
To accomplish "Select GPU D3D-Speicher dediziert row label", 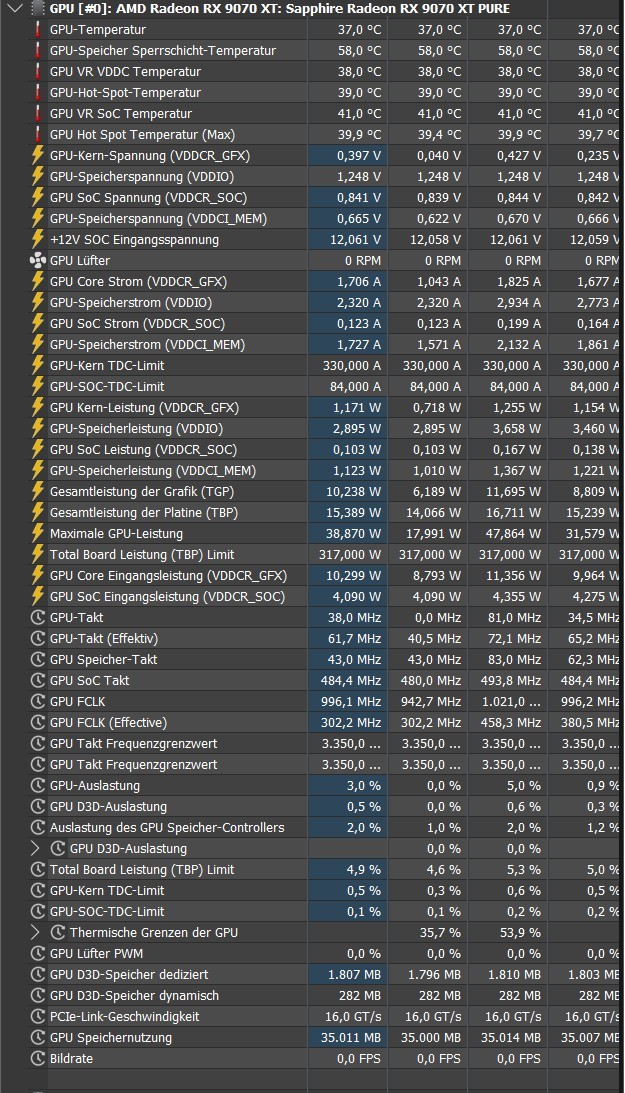I will pyautogui.click(x=129, y=974).
